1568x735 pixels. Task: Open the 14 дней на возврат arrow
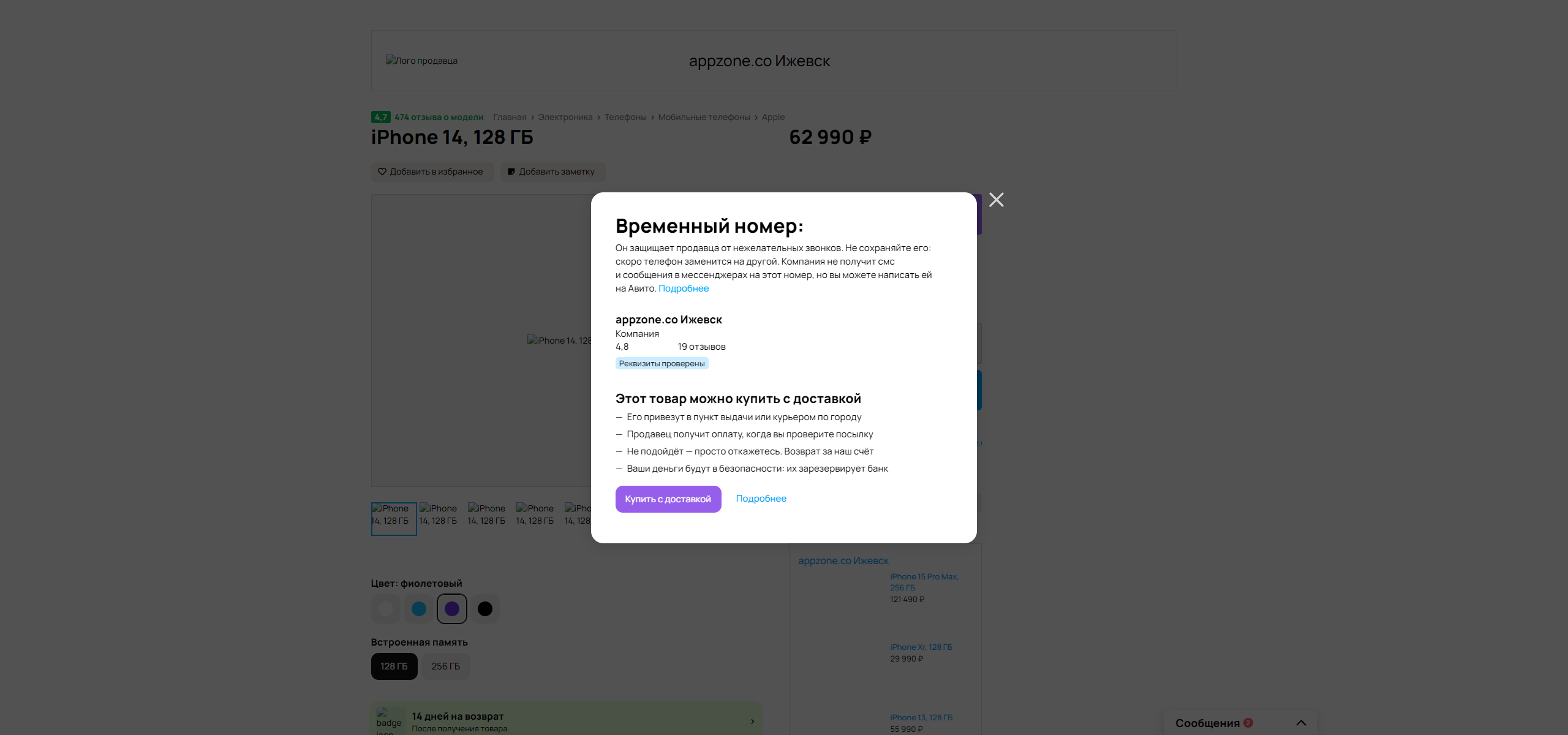click(752, 722)
